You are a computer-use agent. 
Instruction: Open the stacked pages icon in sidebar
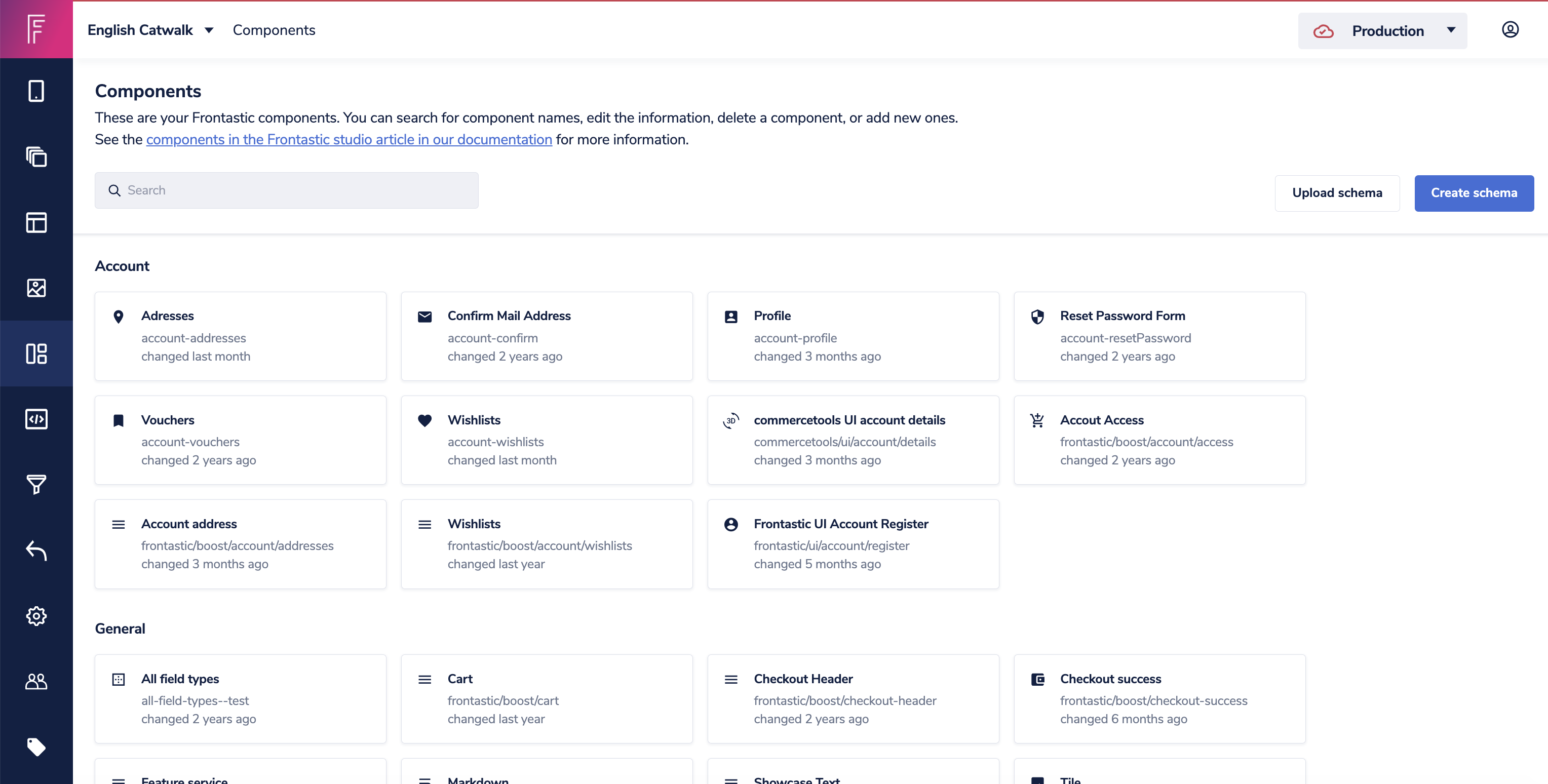pos(36,157)
